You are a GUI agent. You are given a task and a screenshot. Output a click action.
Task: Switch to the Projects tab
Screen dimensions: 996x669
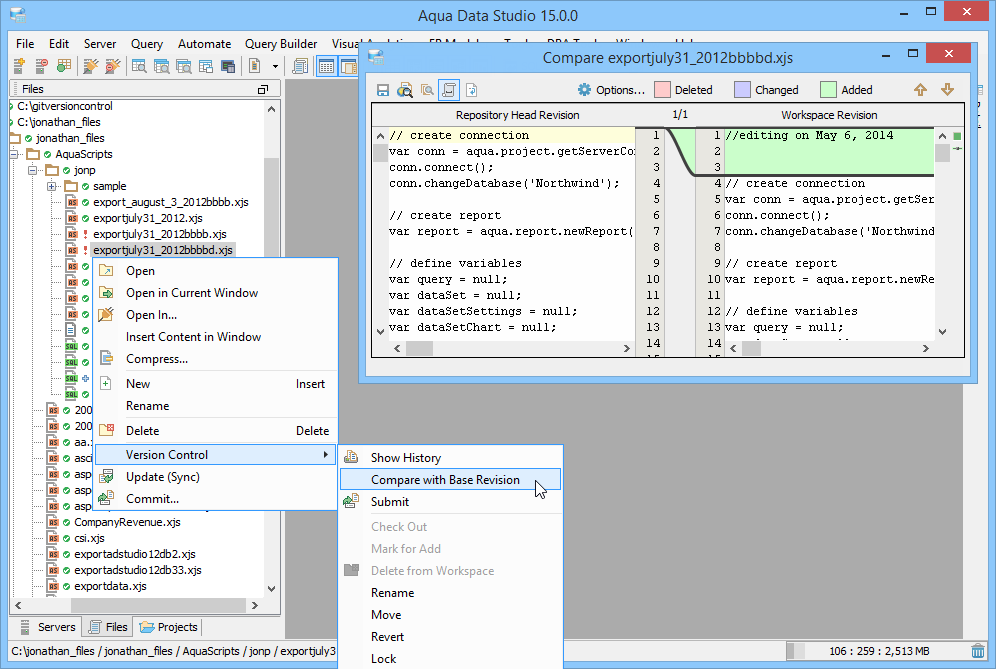(x=169, y=627)
